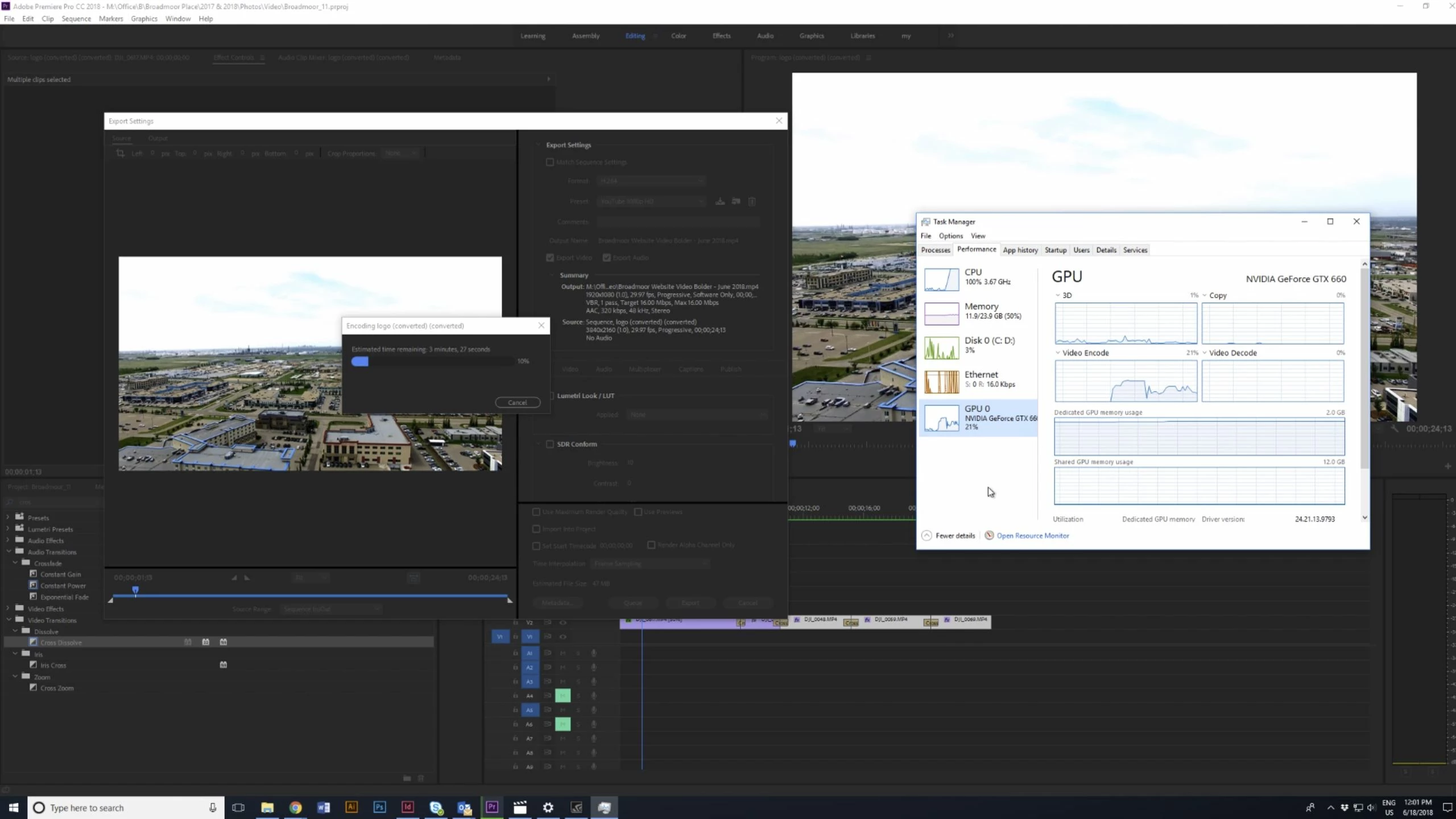
Task: Toggle A4 track mute button
Action: 562,696
